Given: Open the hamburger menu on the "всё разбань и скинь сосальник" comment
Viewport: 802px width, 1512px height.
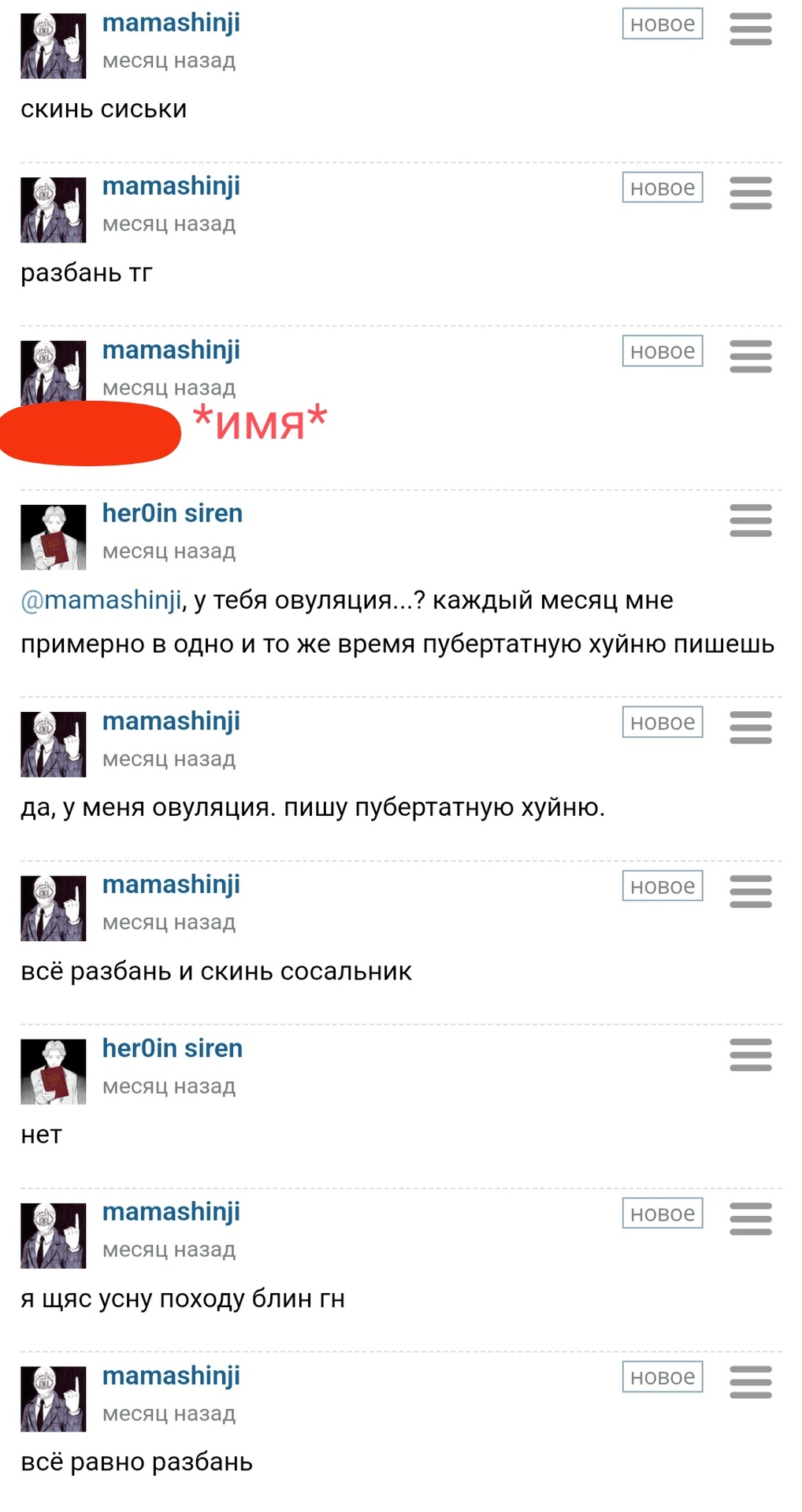Looking at the screenshot, I should coord(750,891).
